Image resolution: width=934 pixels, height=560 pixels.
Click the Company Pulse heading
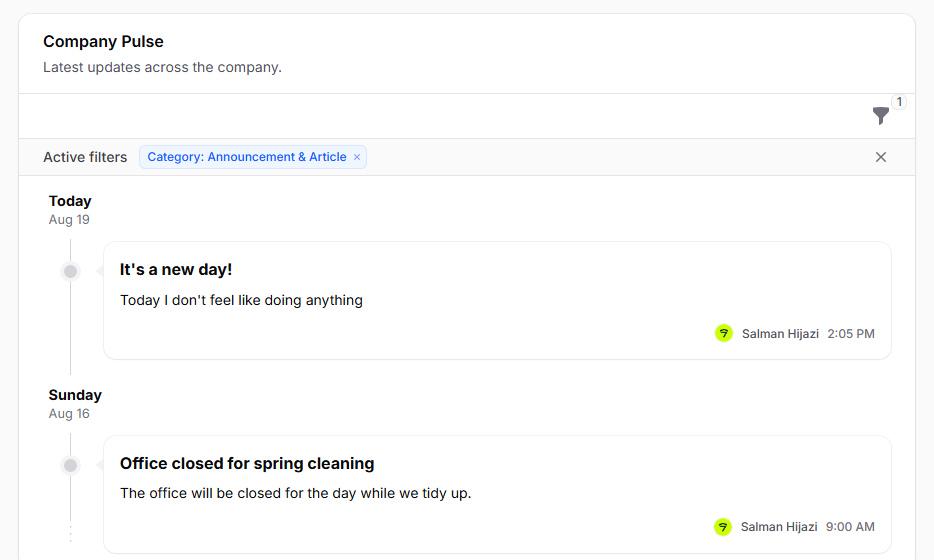(103, 42)
